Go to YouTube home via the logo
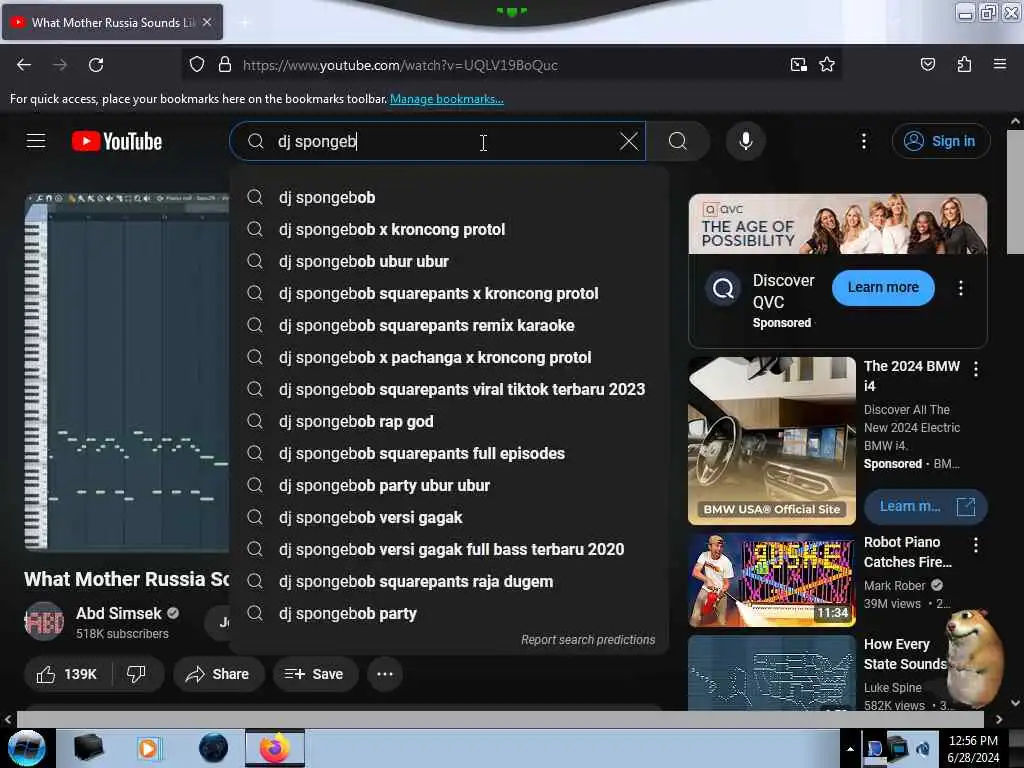This screenshot has width=1024, height=768. click(x=117, y=141)
